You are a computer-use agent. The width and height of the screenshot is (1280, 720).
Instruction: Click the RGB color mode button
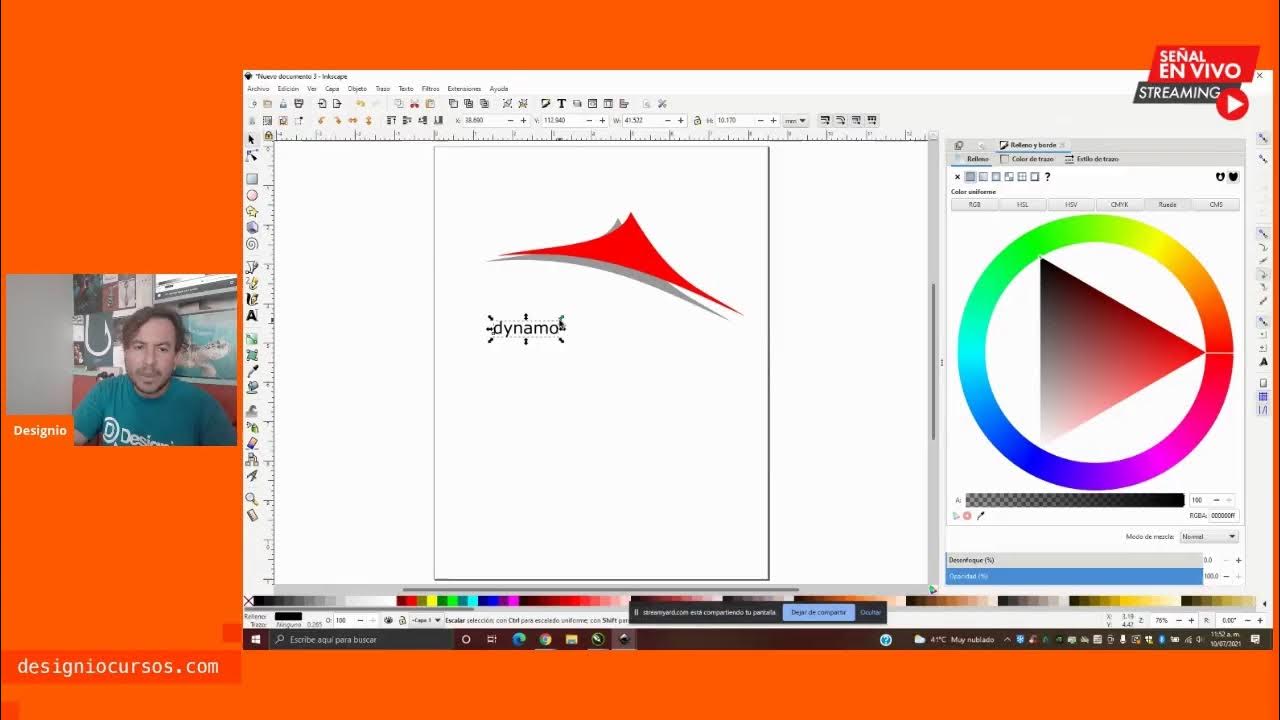point(974,204)
